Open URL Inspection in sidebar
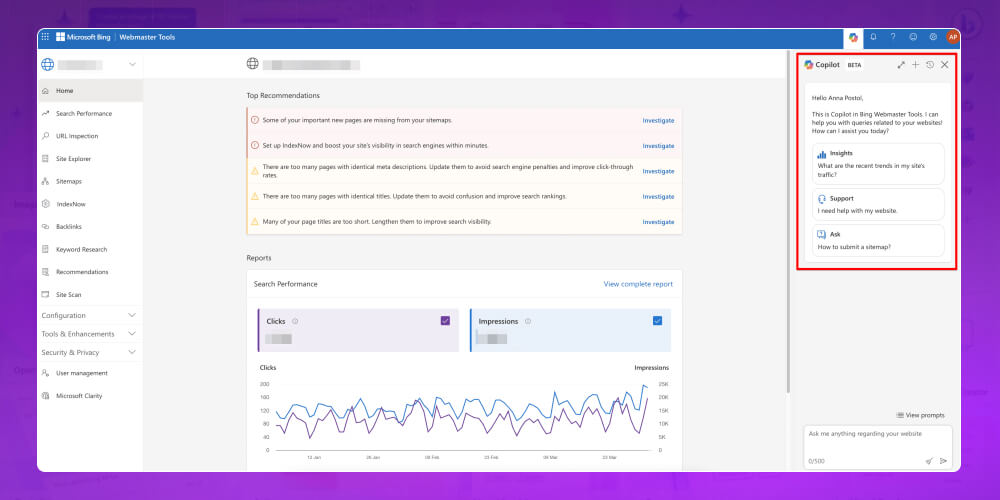The image size is (1000, 500). pyautogui.click(x=90, y=136)
